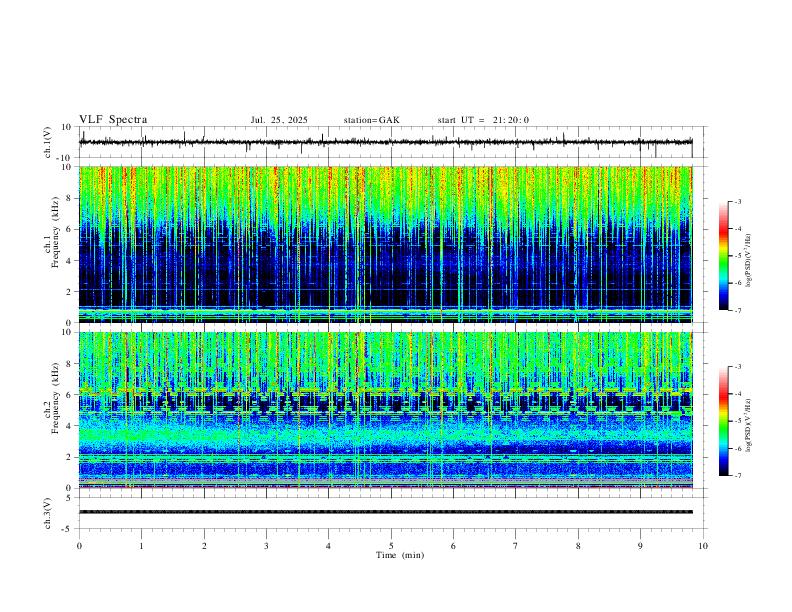Click the ch.2 "Frequency (kHz)" axis title
Image resolution: width=792 pixels, height=612 pixels.
click(x=56, y=398)
